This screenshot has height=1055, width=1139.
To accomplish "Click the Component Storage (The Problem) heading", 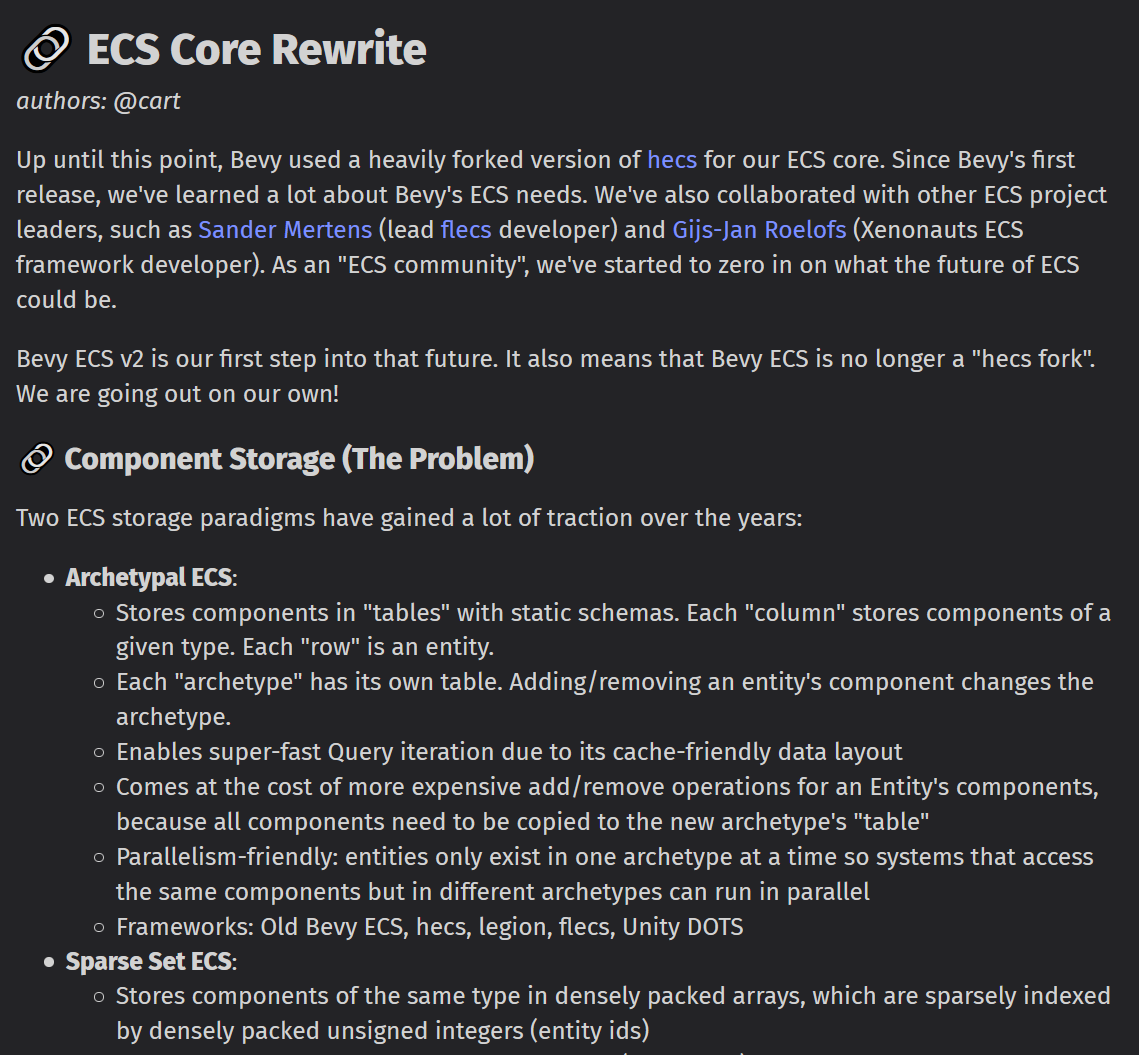I will [299, 459].
